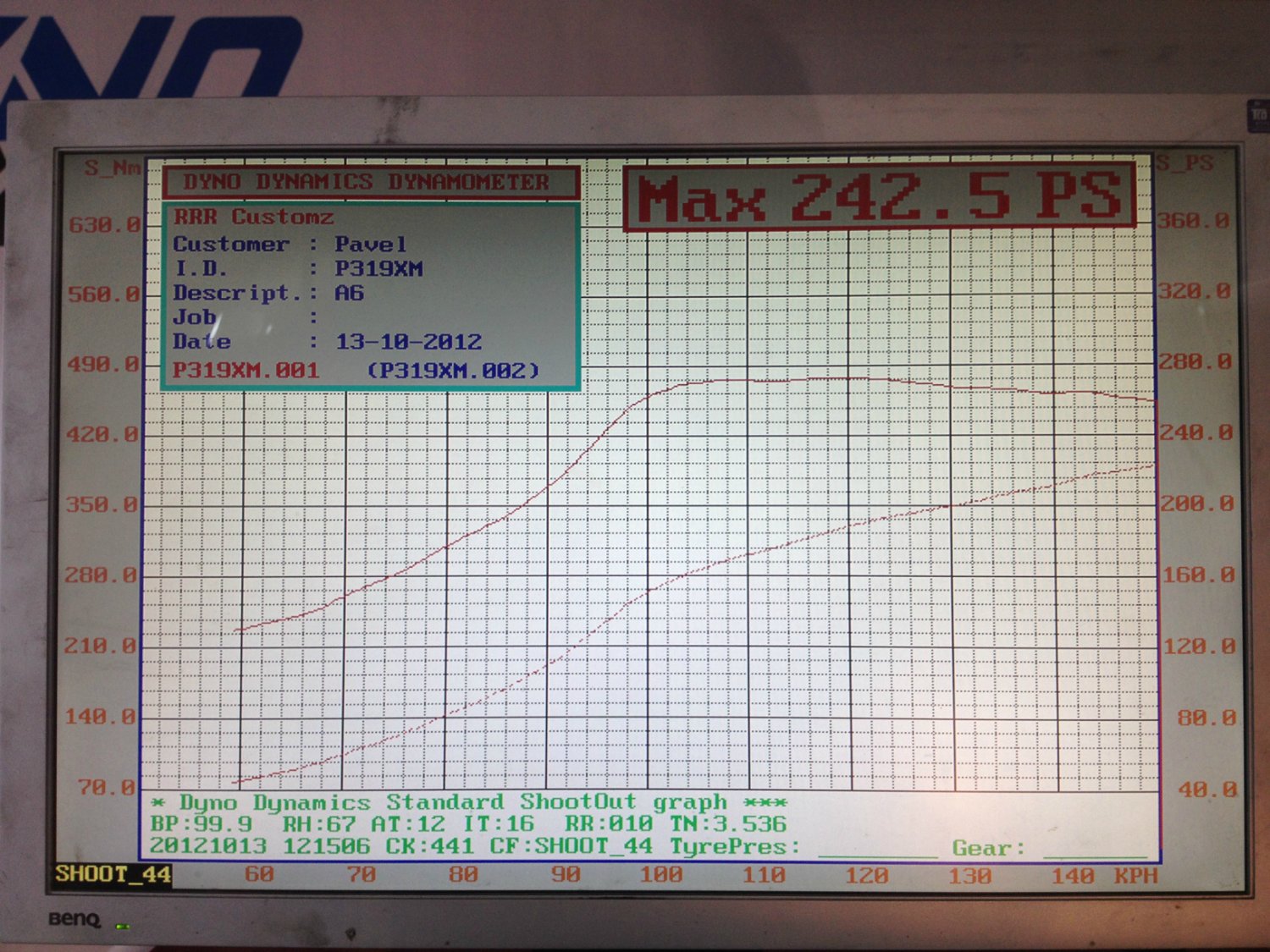The image size is (1270, 952).
Task: Select the 110 speed axis value
Action: tap(764, 875)
